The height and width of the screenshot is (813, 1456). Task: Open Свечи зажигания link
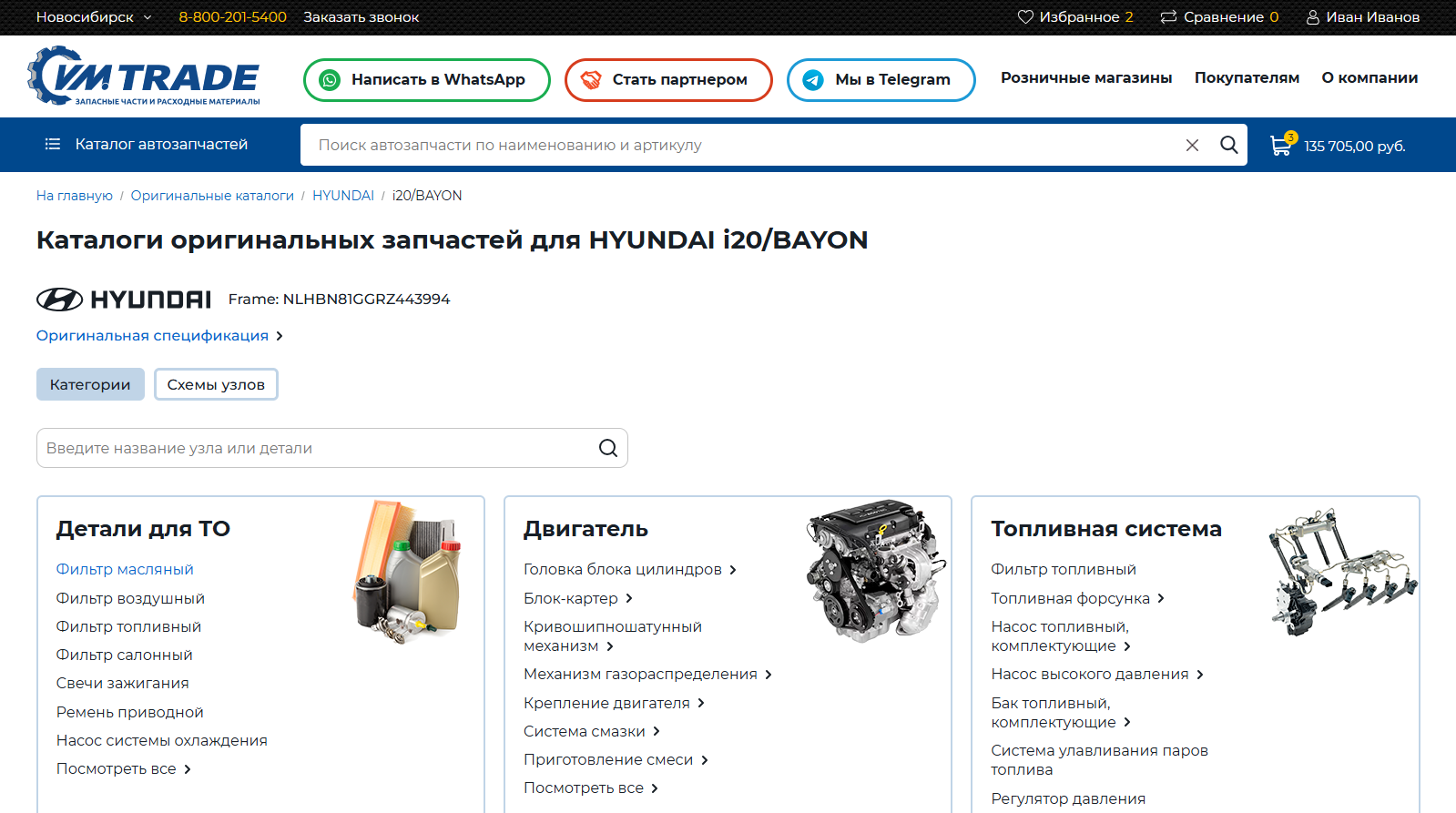click(x=123, y=684)
